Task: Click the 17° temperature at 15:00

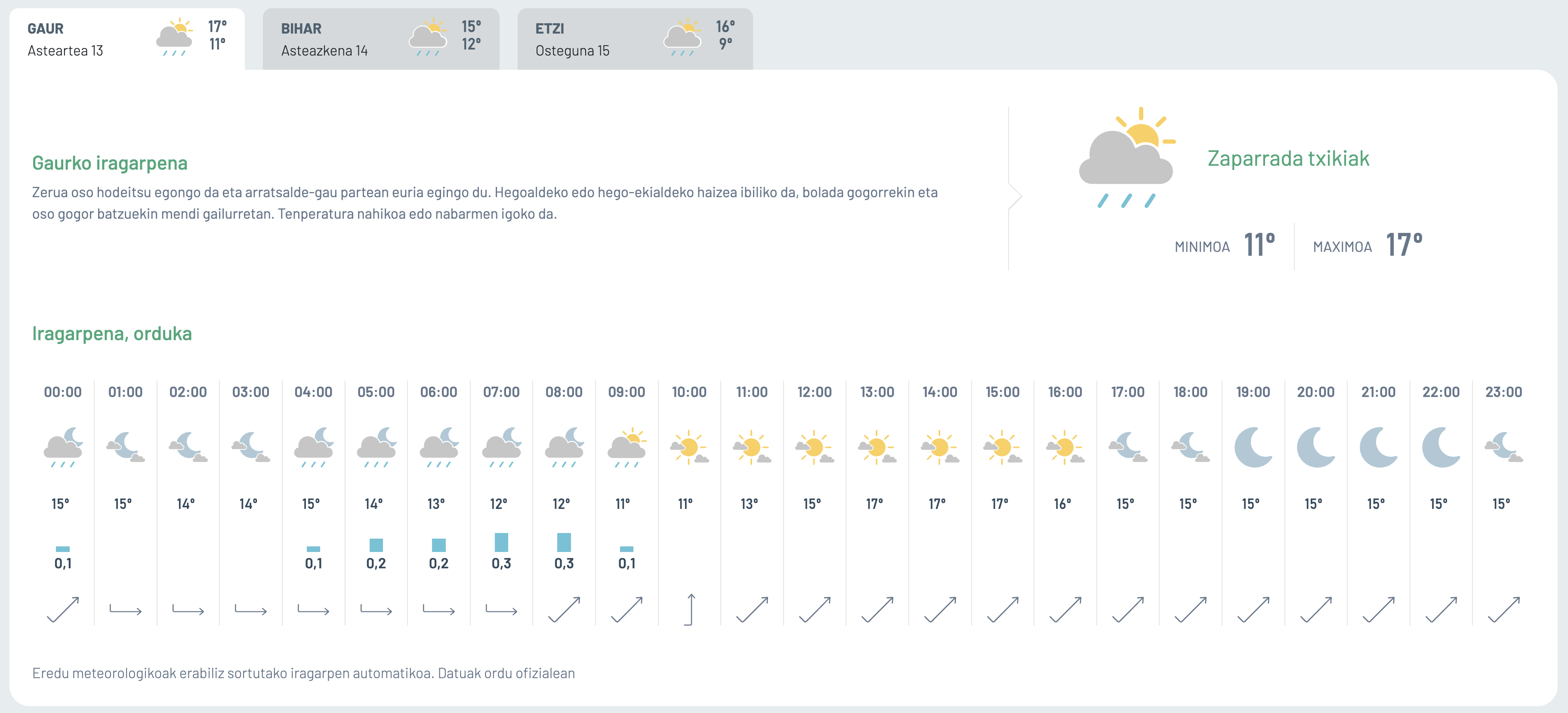Action: tap(1000, 504)
